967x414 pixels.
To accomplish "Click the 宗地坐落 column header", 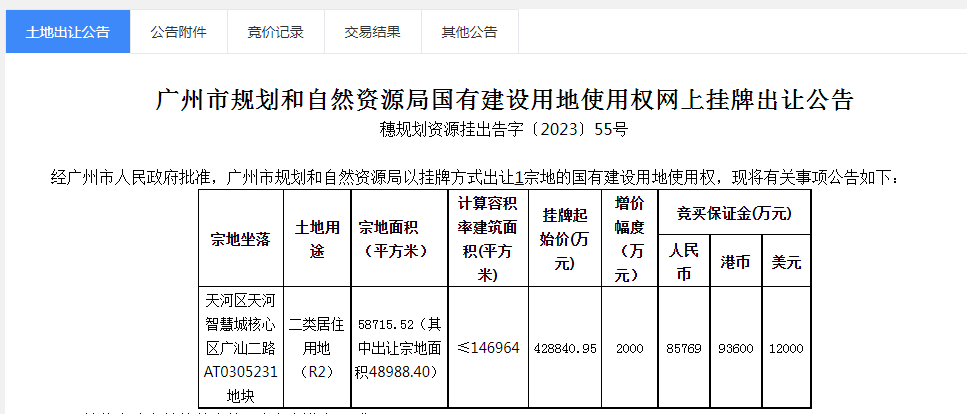I will tap(241, 238).
